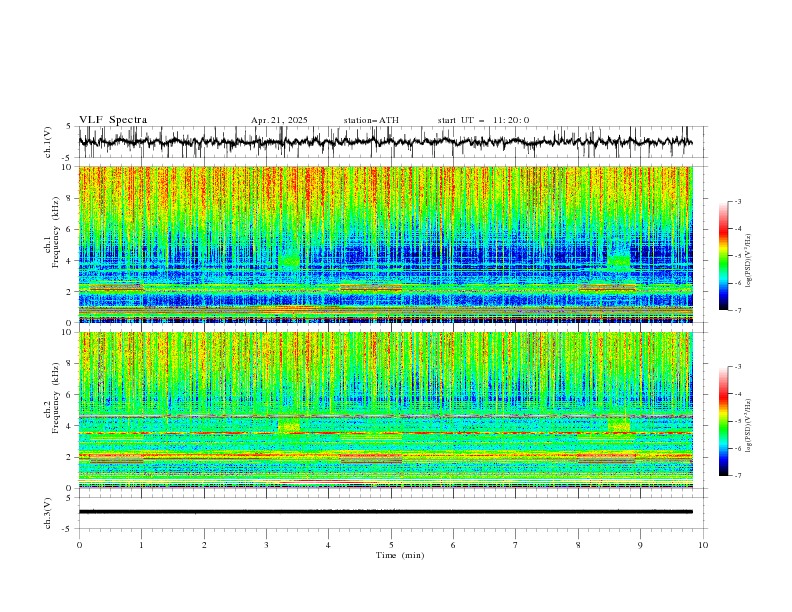This screenshot has width=792, height=612.
Task: Click the '-3' label on the ch.1 colorbar
Action: pos(737,201)
